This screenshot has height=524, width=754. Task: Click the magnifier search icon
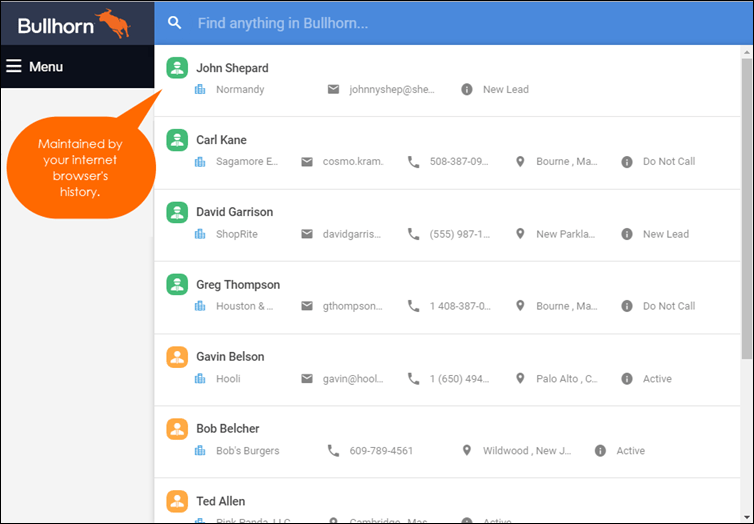pyautogui.click(x=175, y=23)
